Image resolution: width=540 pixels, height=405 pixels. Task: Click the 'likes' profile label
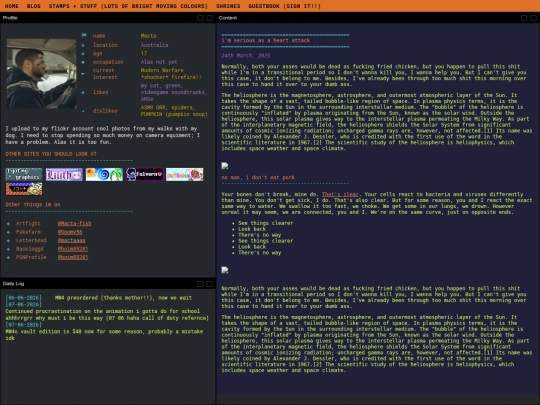point(101,92)
